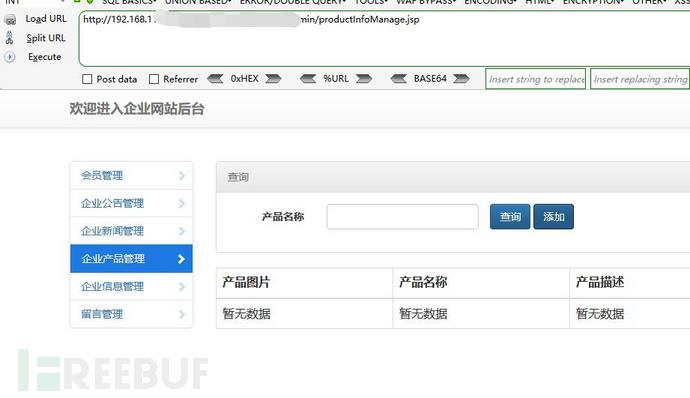Click 暂无数据 under the 产品名称 column
This screenshot has height=398, width=690.
point(423,314)
